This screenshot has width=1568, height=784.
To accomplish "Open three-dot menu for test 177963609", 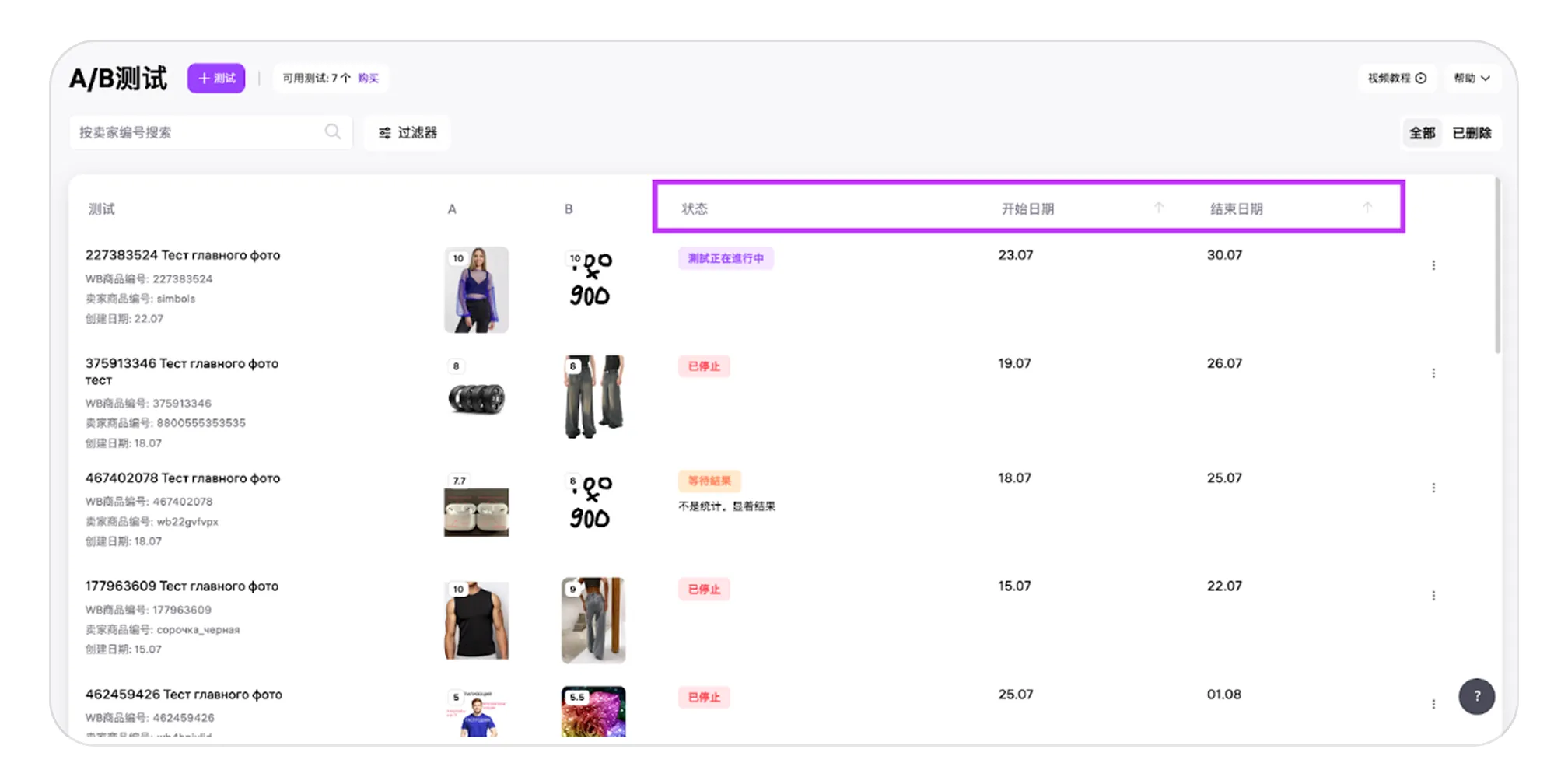I will click(x=1433, y=596).
